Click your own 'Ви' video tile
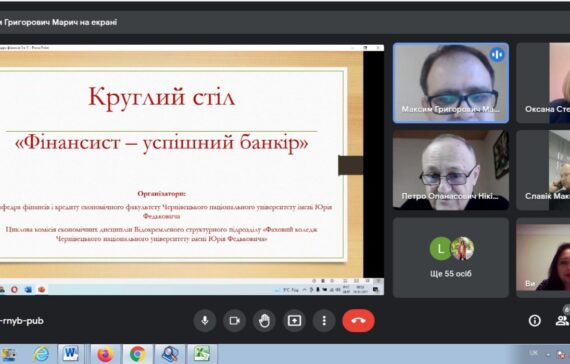 tap(543, 257)
